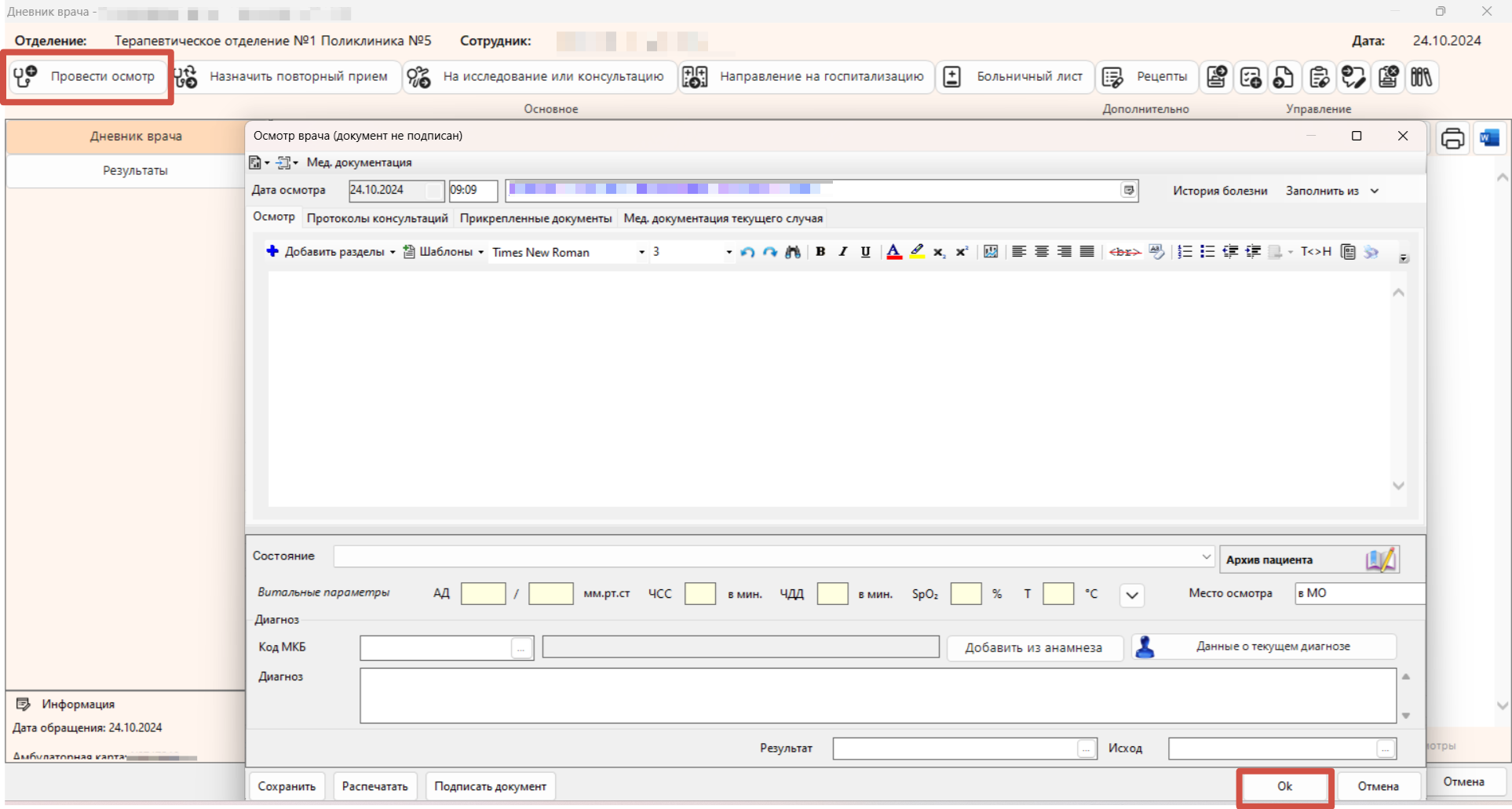The image size is (1512, 809).
Task: Insert bulleted list
Action: point(1208,252)
